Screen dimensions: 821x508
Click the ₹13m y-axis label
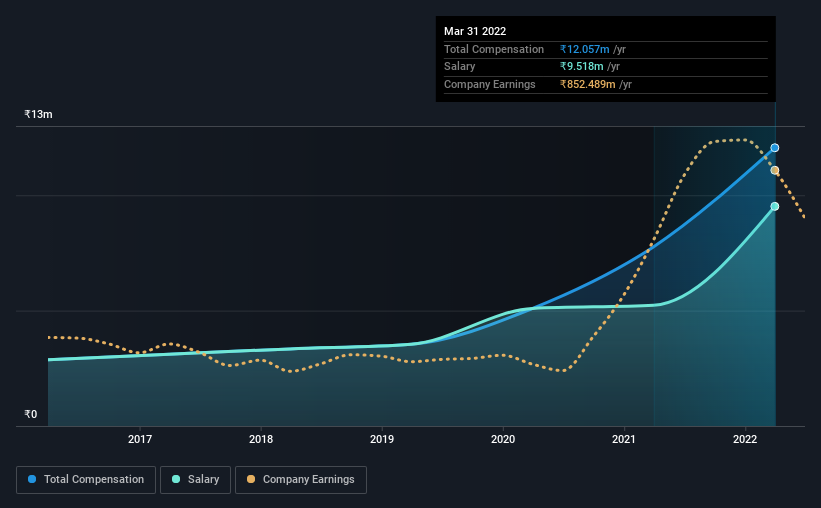[38, 114]
